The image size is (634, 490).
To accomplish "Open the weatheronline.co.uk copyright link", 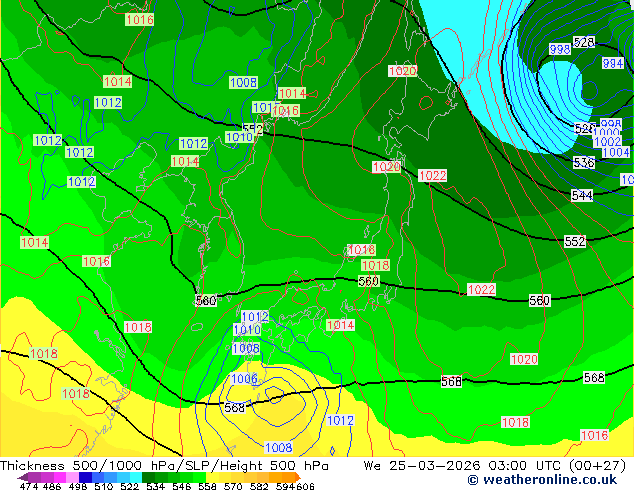I will click(x=542, y=480).
